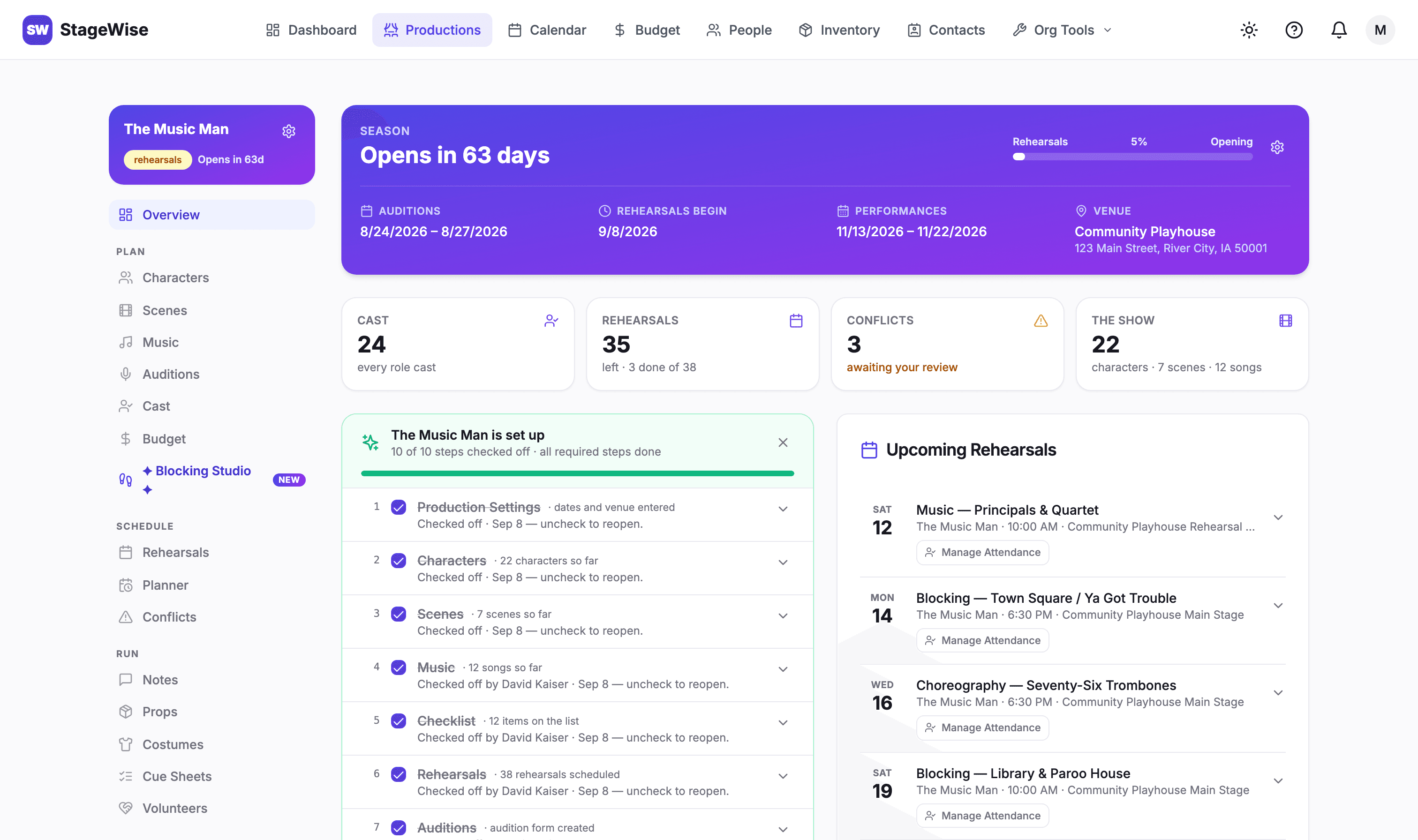The image size is (1418, 840).
Task: Expand Music — Principals & Quartet rehearsal
Action: pos(1278,517)
